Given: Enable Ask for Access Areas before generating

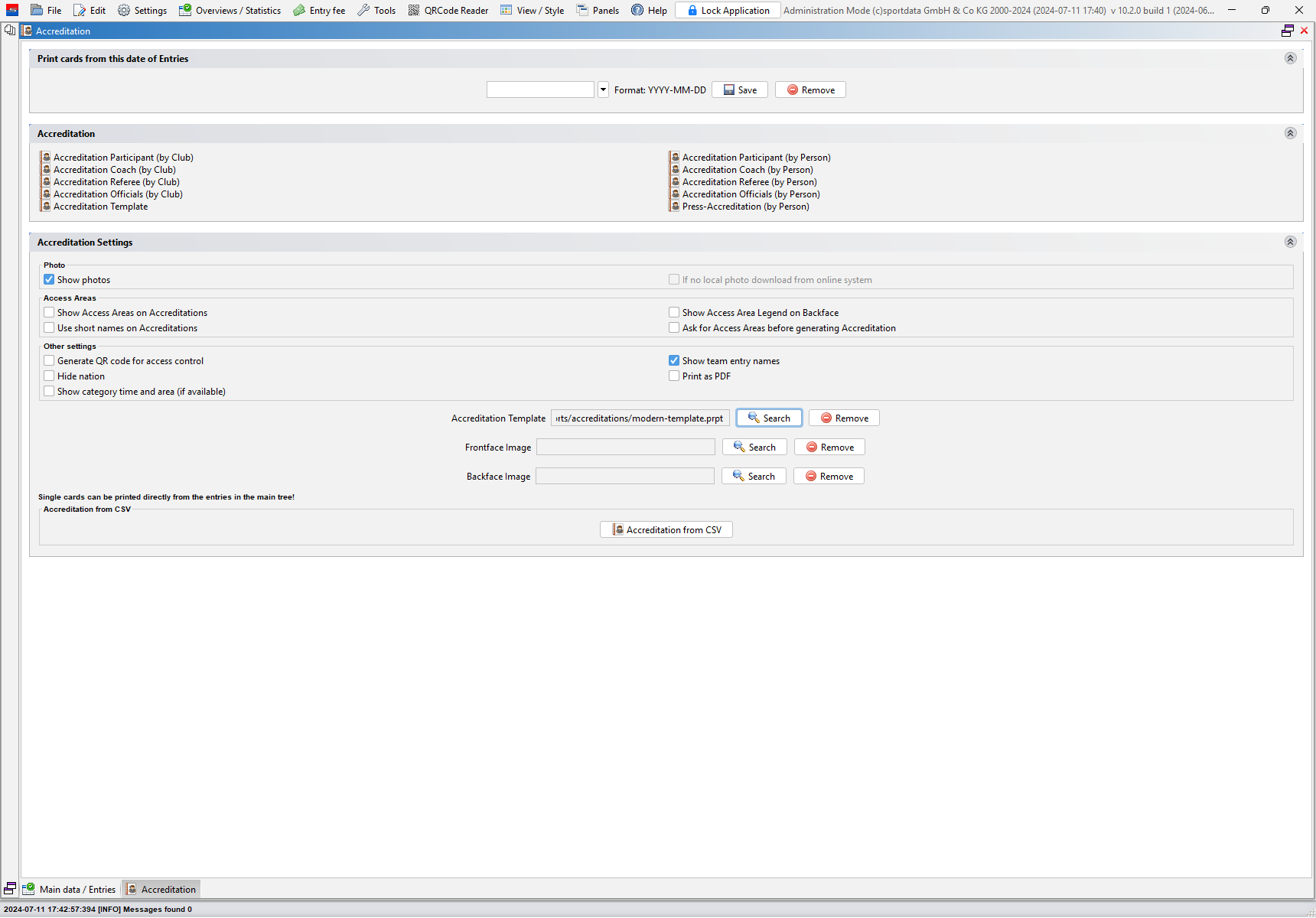Looking at the screenshot, I should [x=674, y=327].
